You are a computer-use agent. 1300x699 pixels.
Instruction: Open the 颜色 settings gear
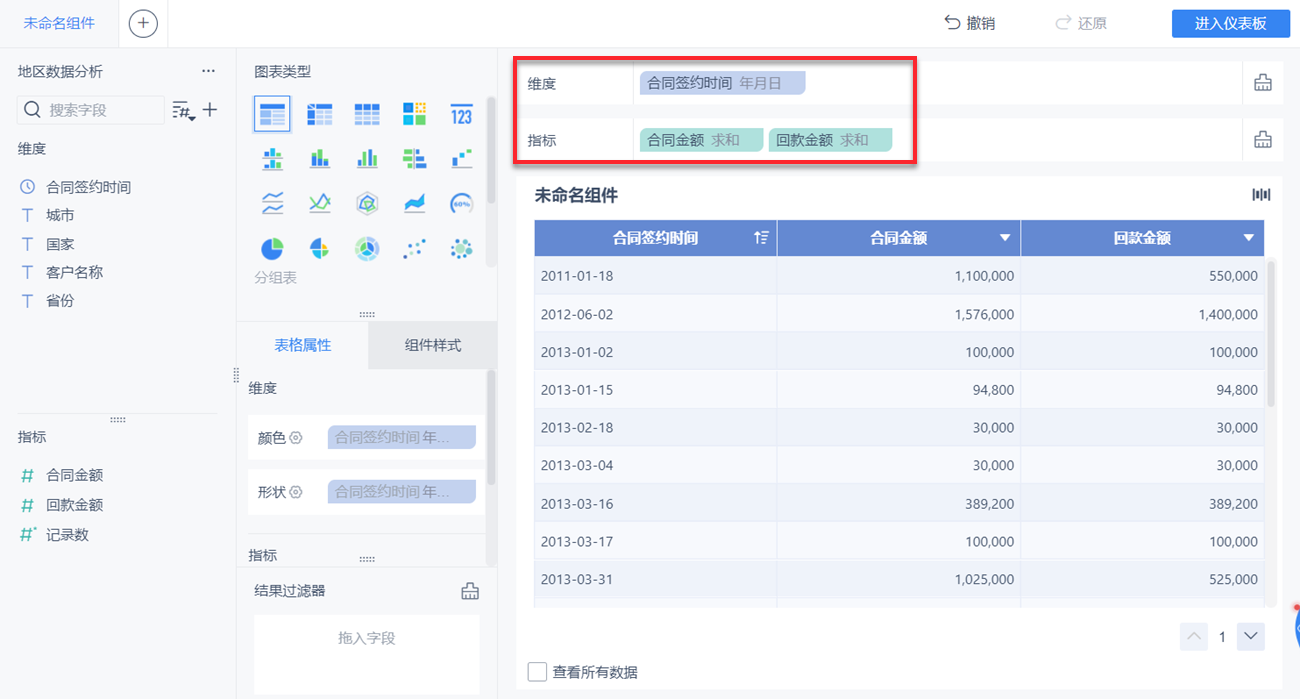point(296,438)
